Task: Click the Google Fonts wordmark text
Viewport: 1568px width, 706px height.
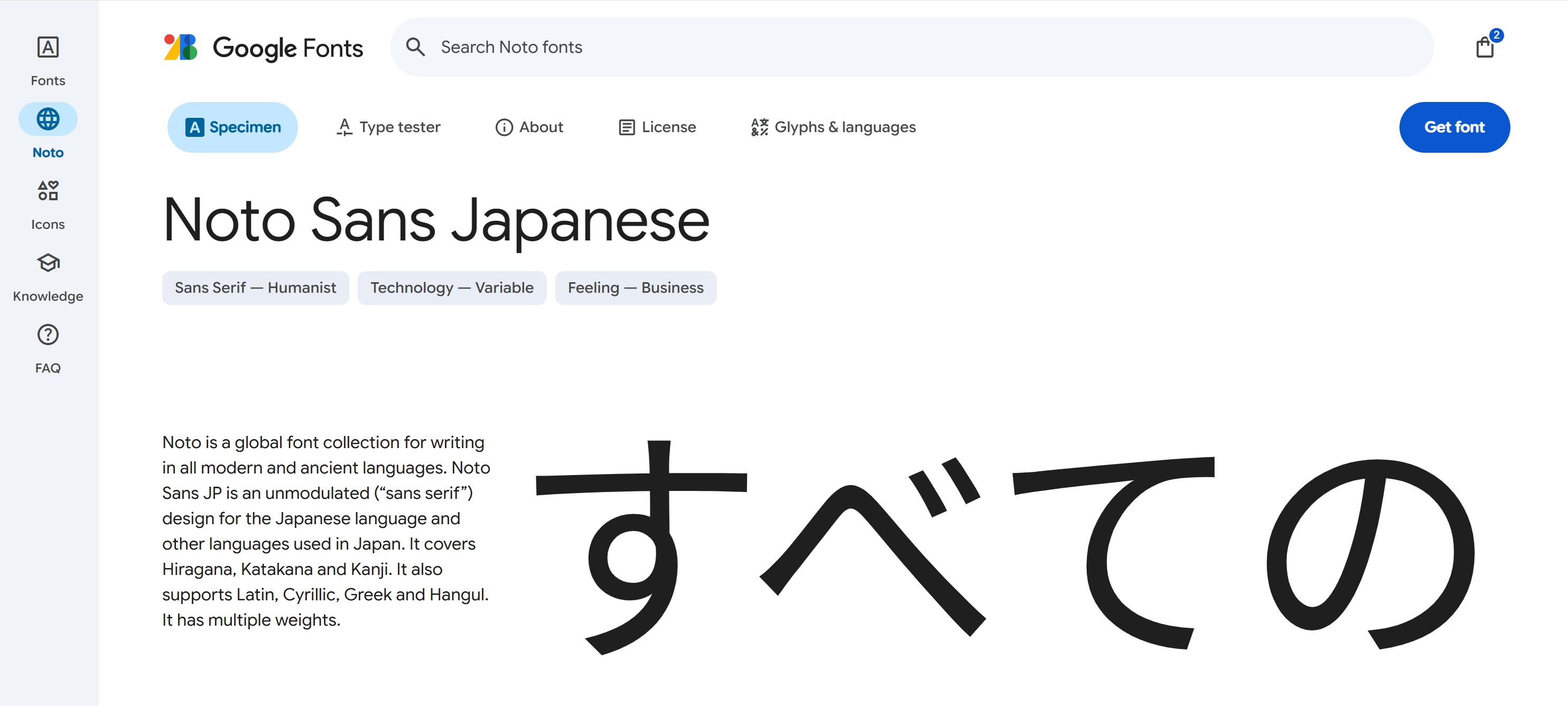Action: coord(287,48)
